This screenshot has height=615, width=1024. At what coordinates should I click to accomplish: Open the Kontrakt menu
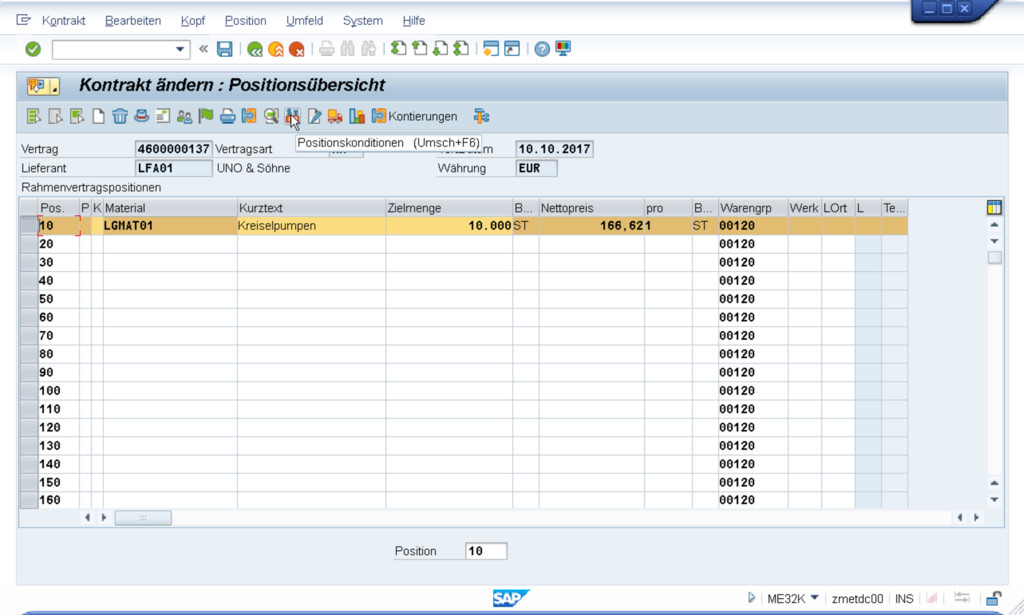[63, 21]
